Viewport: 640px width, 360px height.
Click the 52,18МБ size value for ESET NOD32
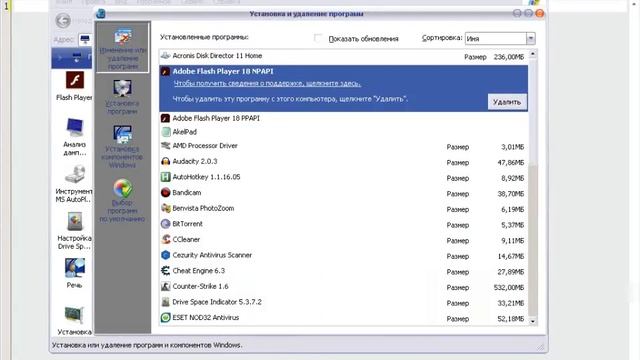[x=510, y=319]
